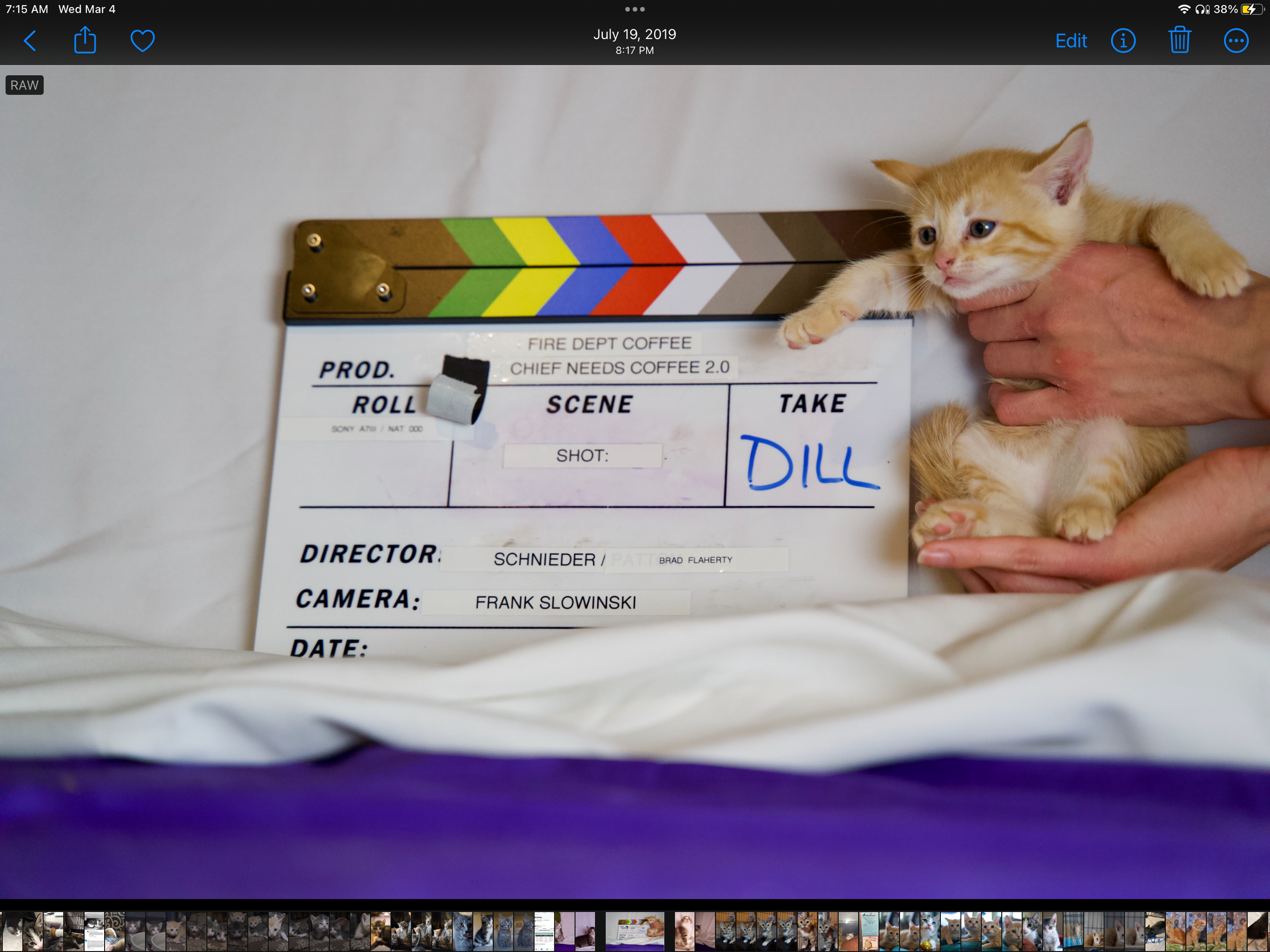Favorite the photo with heart icon
This screenshot has width=1270, height=952.
tap(142, 41)
